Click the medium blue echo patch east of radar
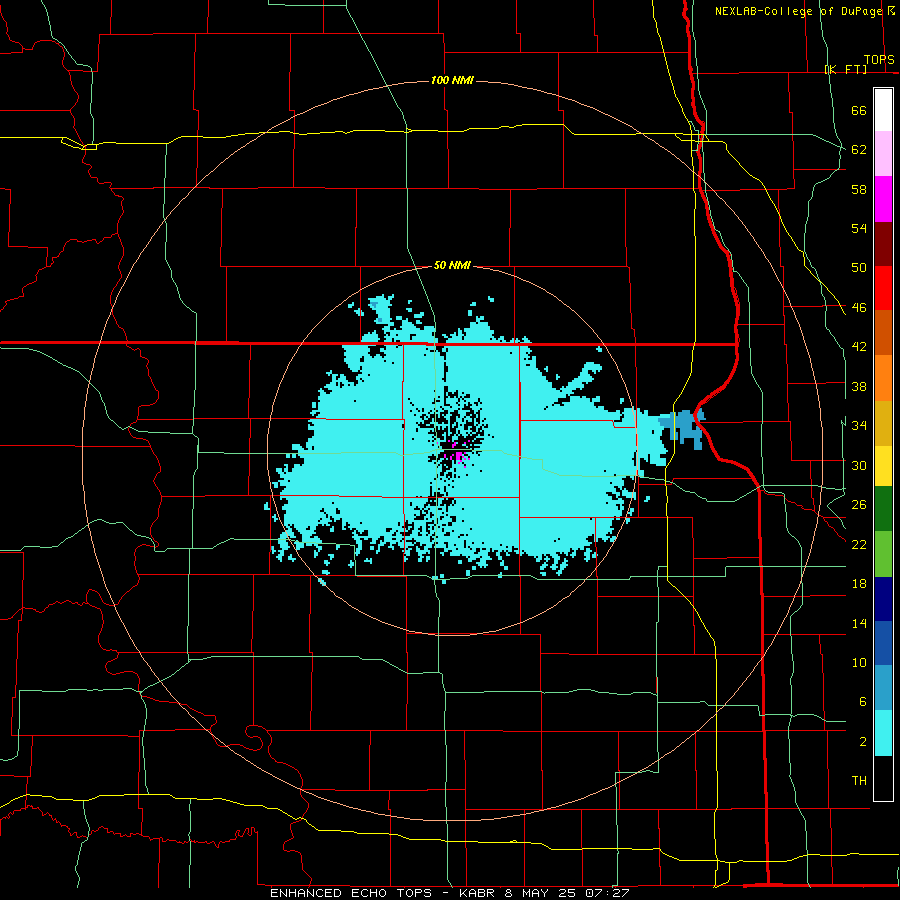Screen dimensions: 900x900 pyautogui.click(x=683, y=428)
